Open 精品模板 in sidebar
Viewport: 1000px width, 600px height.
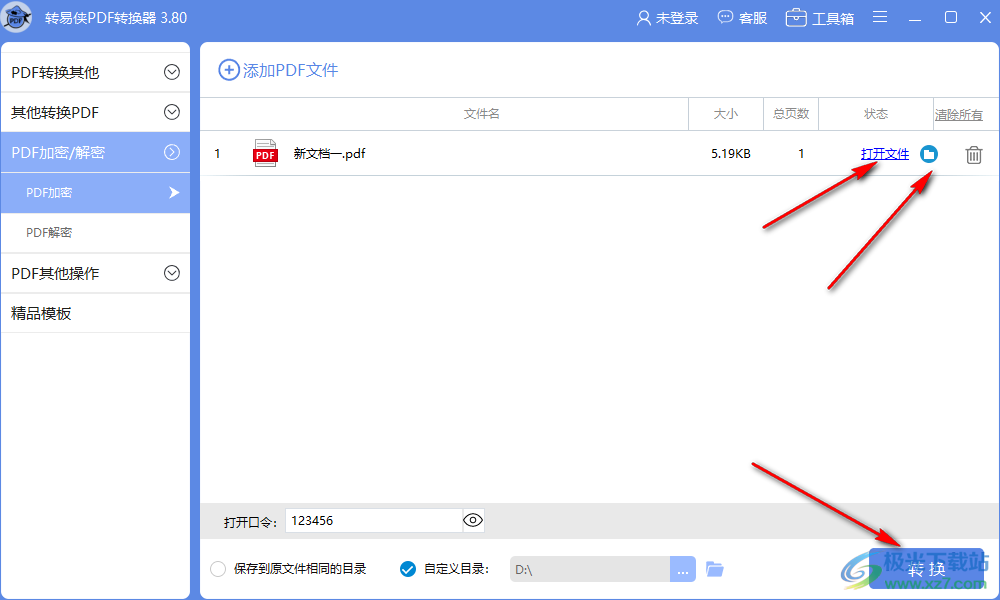(96, 313)
